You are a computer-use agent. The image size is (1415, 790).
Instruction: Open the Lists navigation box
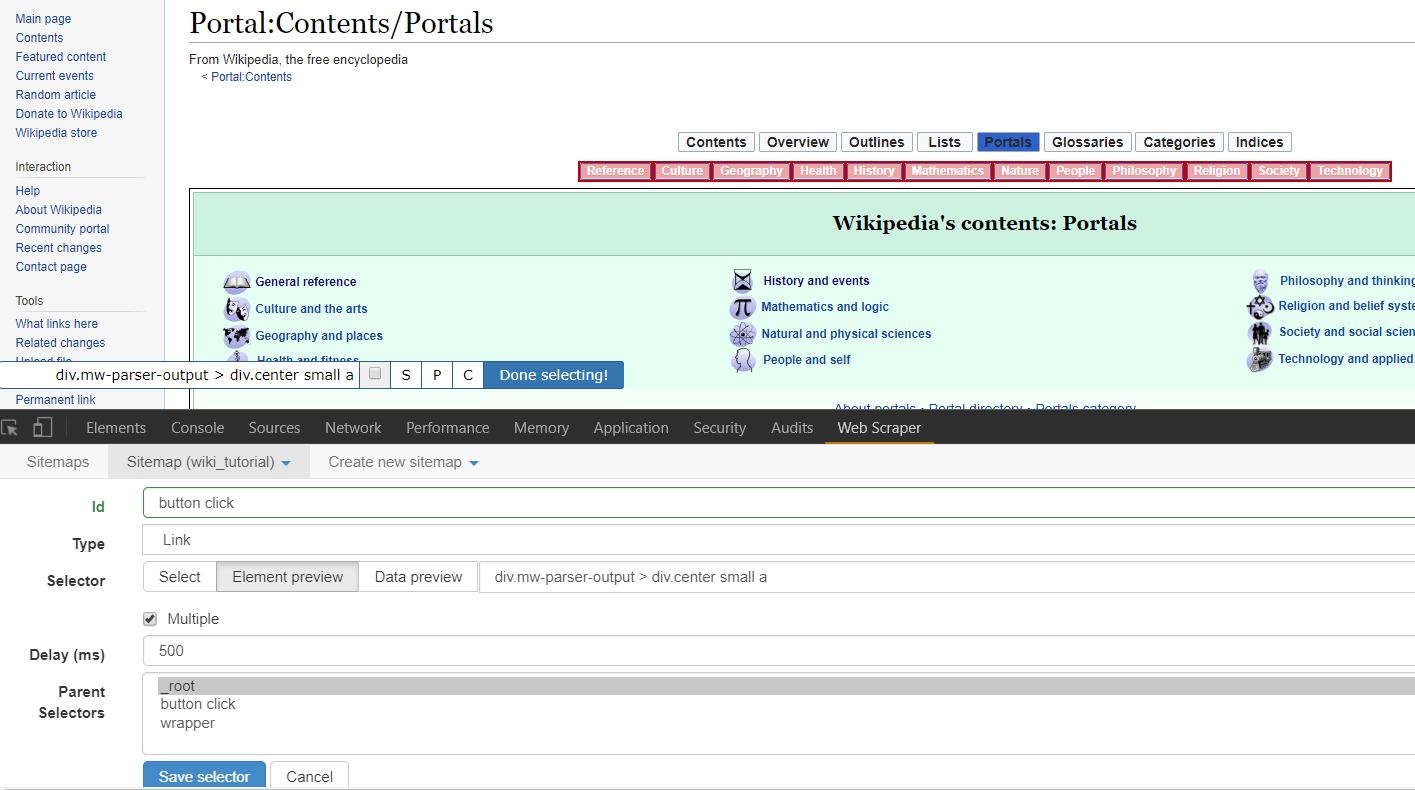[x=944, y=142]
